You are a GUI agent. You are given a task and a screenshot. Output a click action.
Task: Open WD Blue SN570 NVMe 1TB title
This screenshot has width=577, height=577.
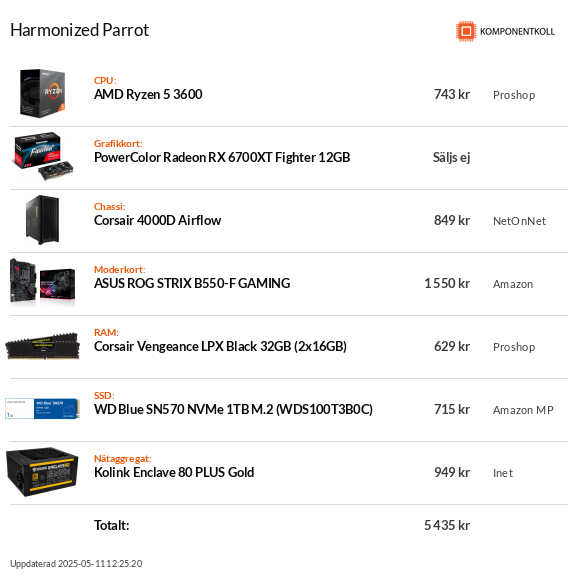233,410
